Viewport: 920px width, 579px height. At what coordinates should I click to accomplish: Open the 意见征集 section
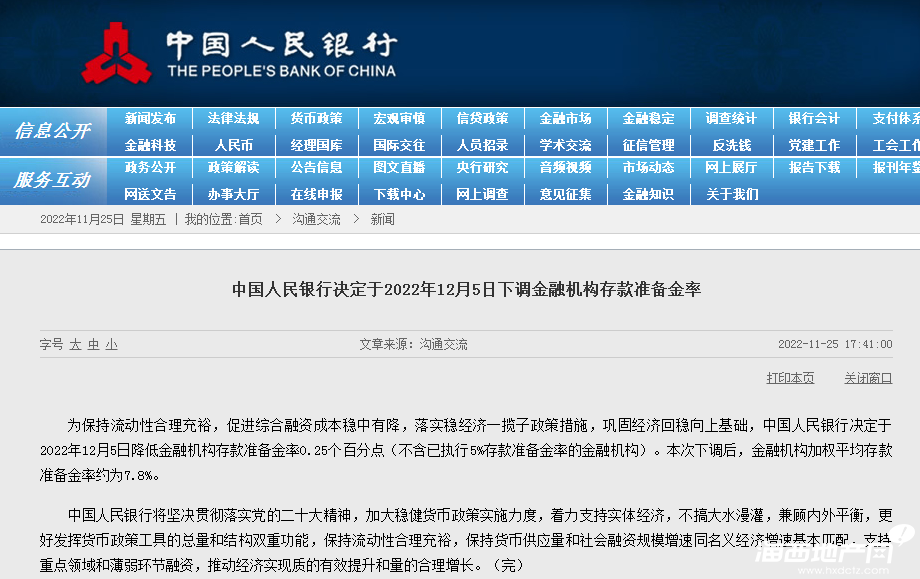(x=566, y=194)
